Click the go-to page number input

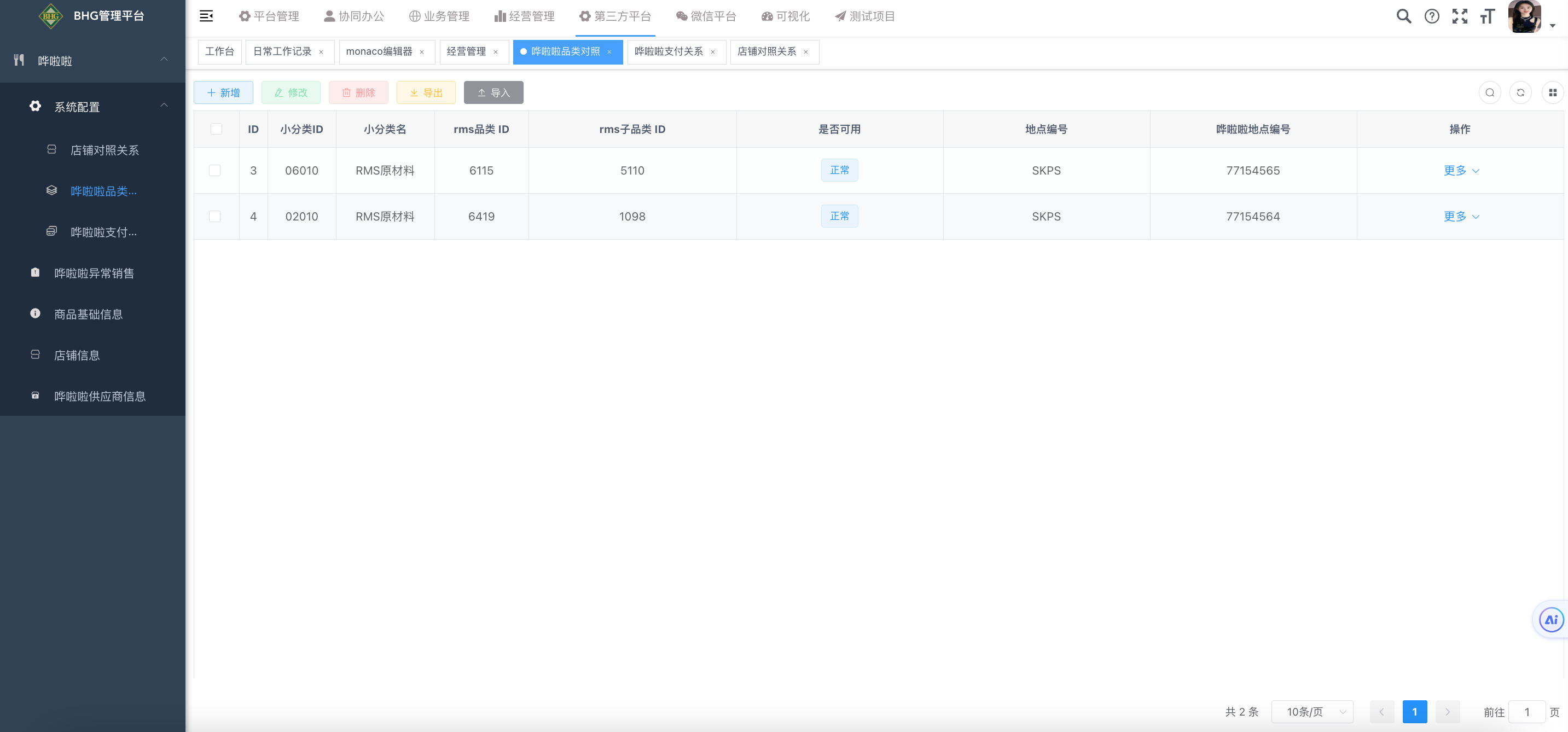pyautogui.click(x=1526, y=711)
